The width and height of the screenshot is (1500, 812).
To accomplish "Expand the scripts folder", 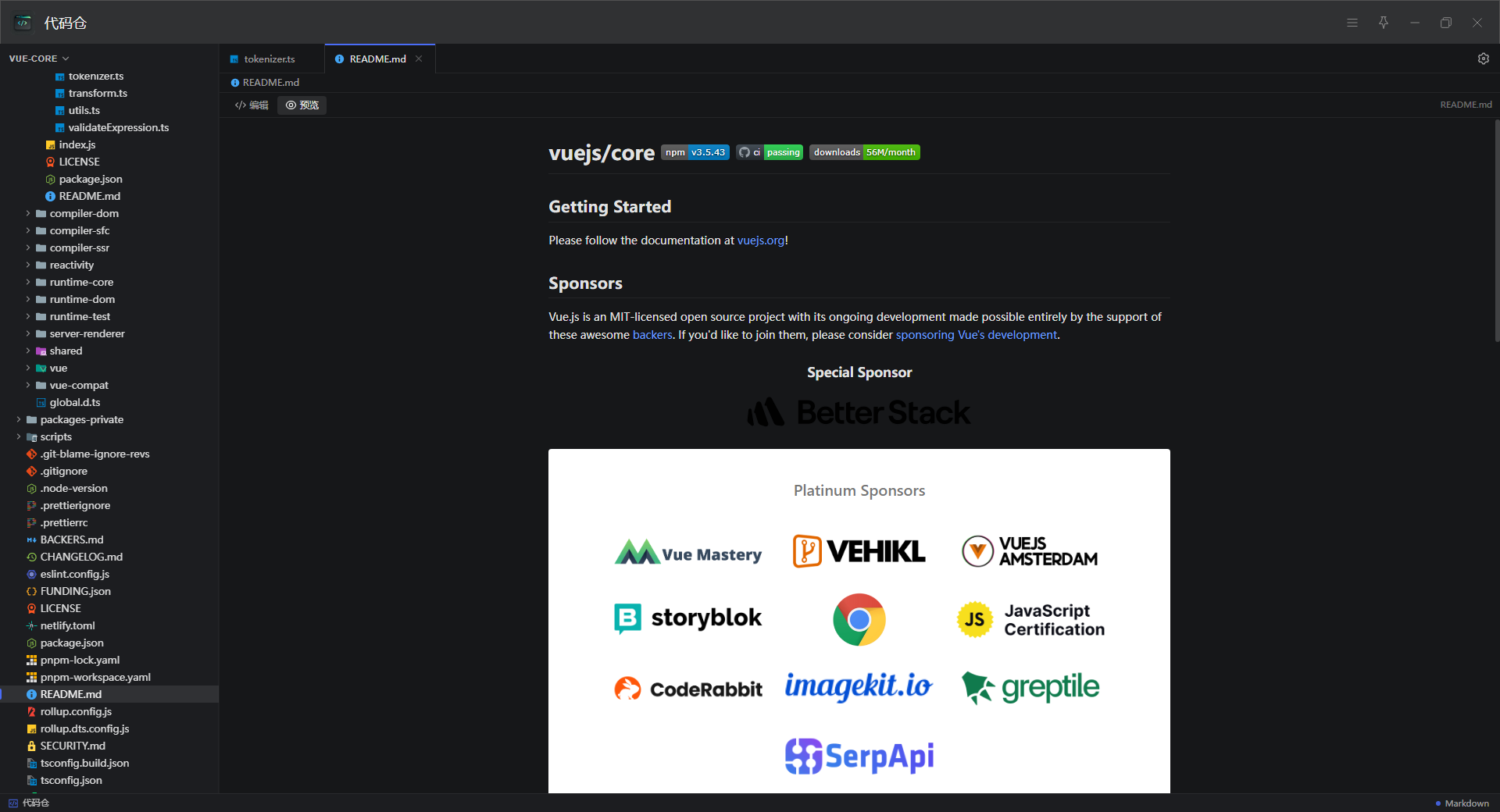I will pos(19,436).
